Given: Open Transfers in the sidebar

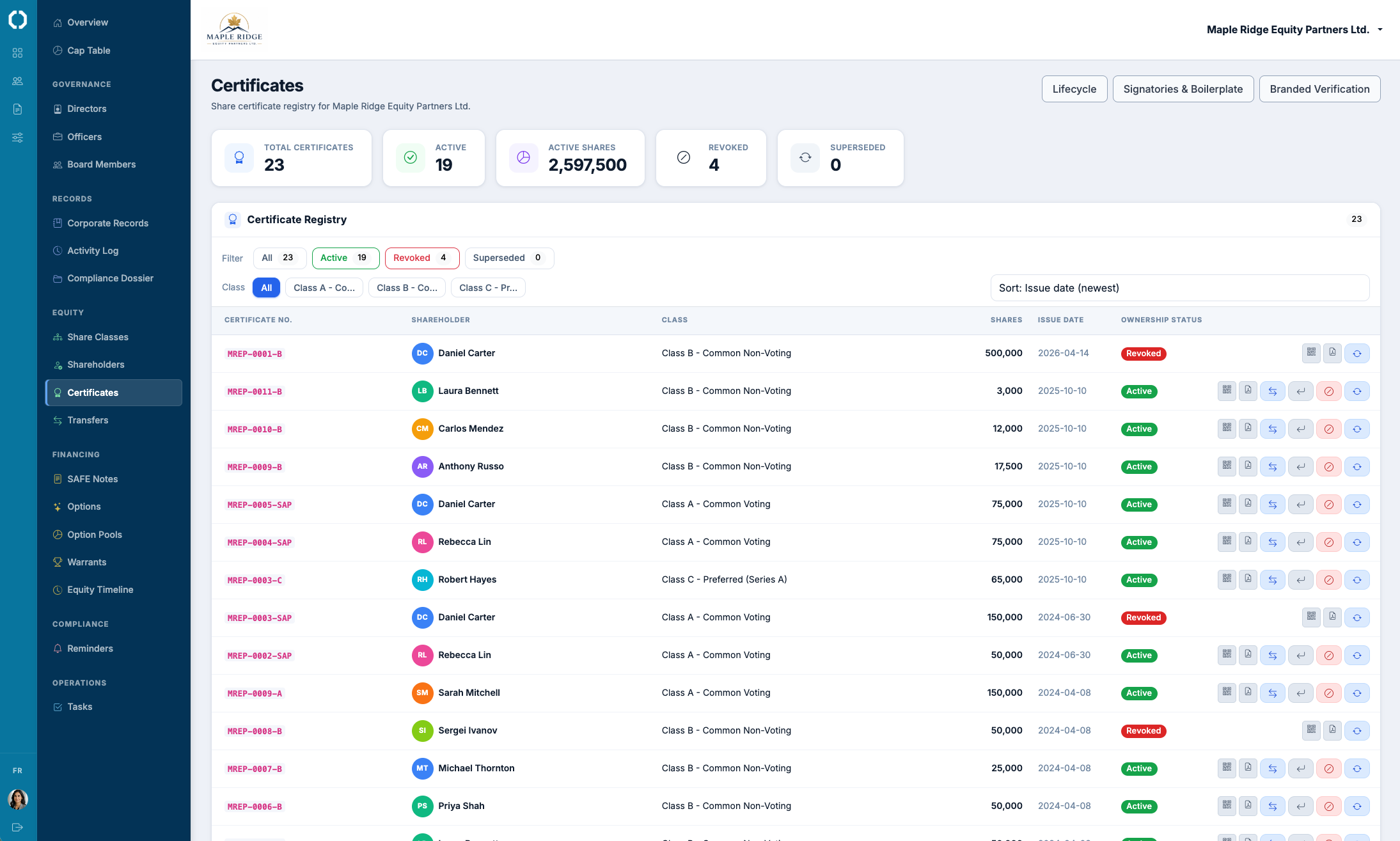Looking at the screenshot, I should pos(114,420).
